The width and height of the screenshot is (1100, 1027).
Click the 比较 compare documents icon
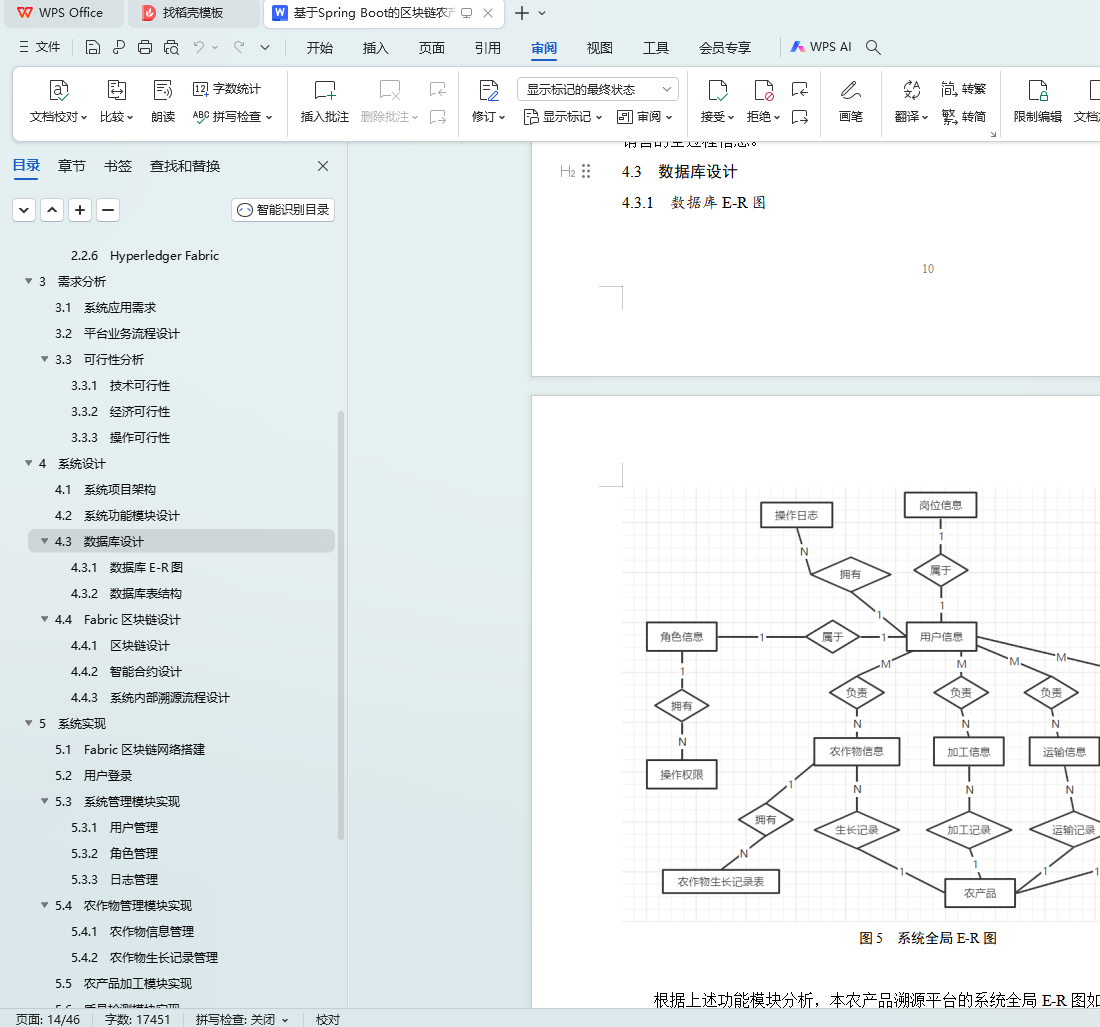pyautogui.click(x=116, y=102)
